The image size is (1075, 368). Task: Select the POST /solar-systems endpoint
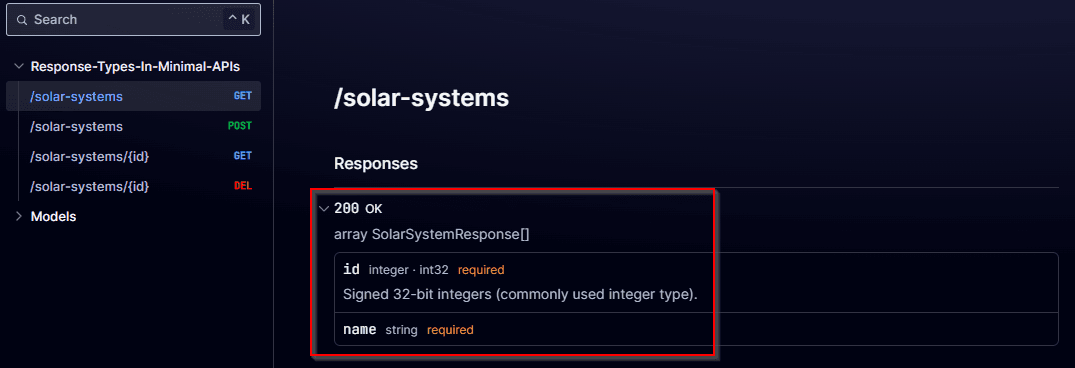(x=133, y=127)
